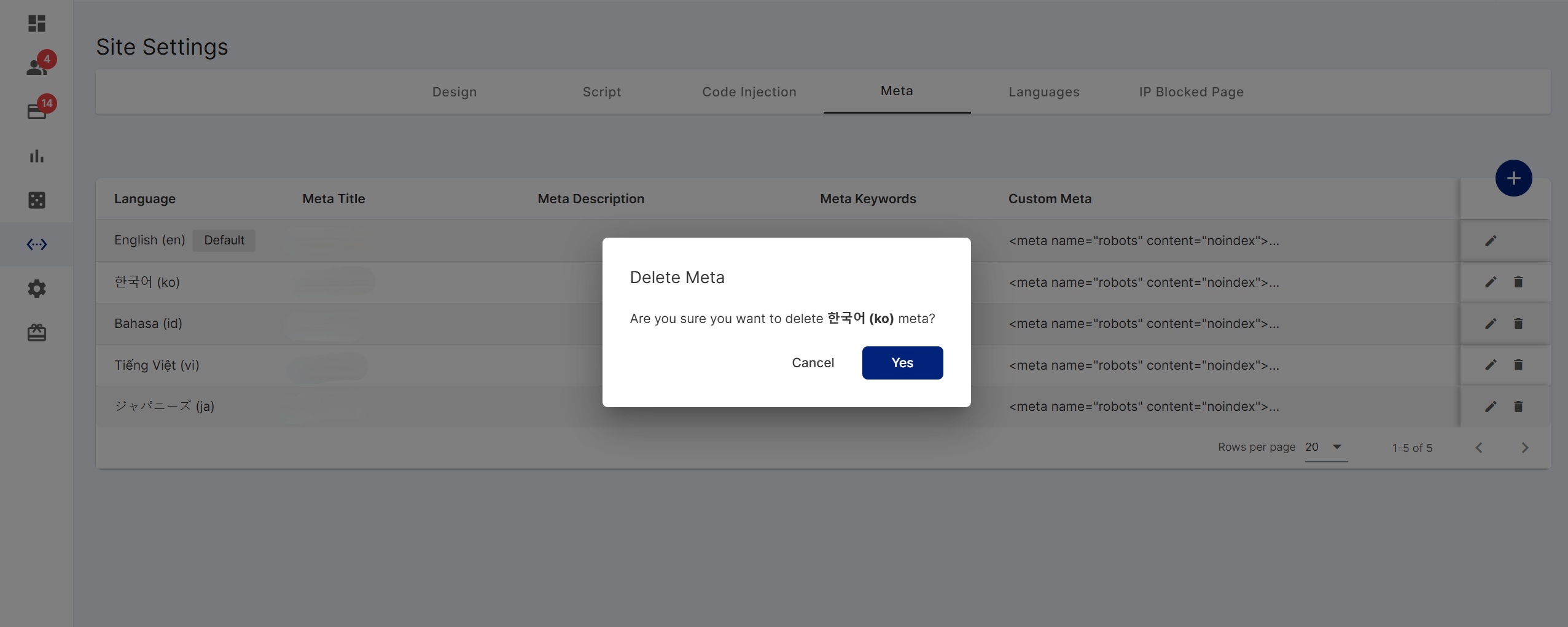This screenshot has height=627, width=1568.
Task: Edit the English (en) meta row
Action: 1491,241
